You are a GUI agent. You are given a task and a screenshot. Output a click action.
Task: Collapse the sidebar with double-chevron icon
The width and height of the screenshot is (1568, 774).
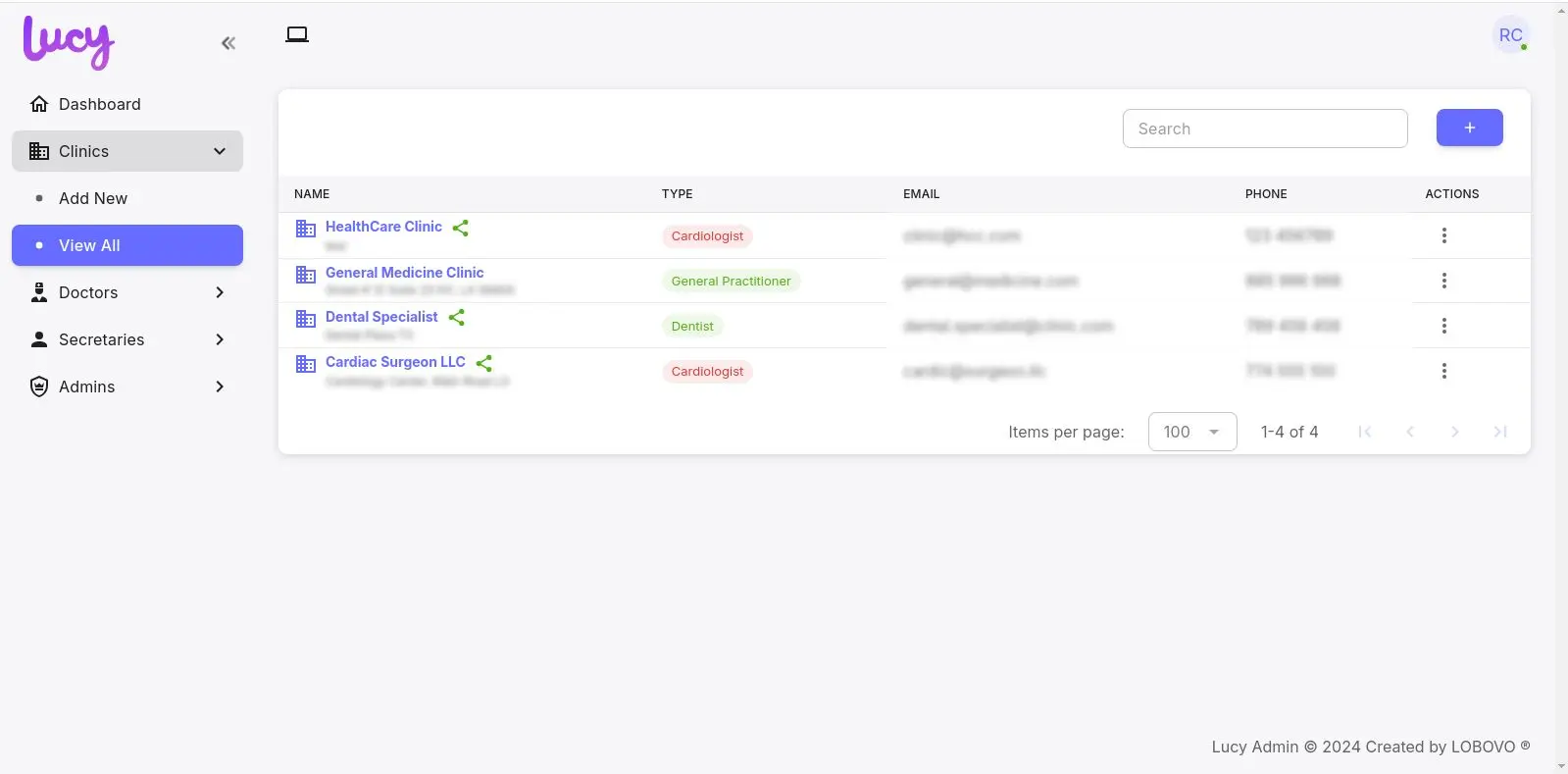click(x=228, y=43)
